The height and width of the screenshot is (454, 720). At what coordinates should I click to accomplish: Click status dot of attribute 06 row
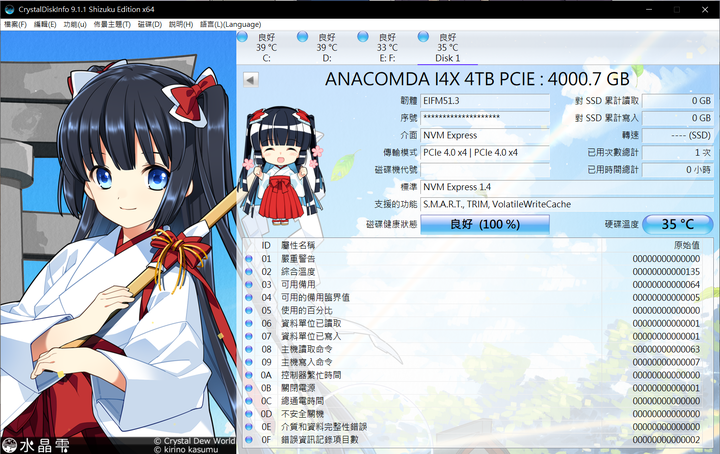(249, 324)
